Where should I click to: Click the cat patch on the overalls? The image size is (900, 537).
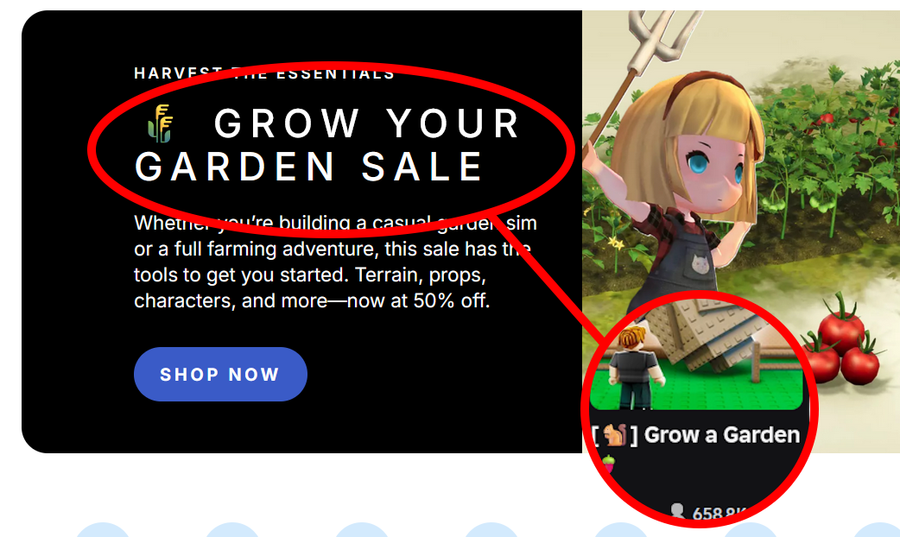[x=700, y=264]
